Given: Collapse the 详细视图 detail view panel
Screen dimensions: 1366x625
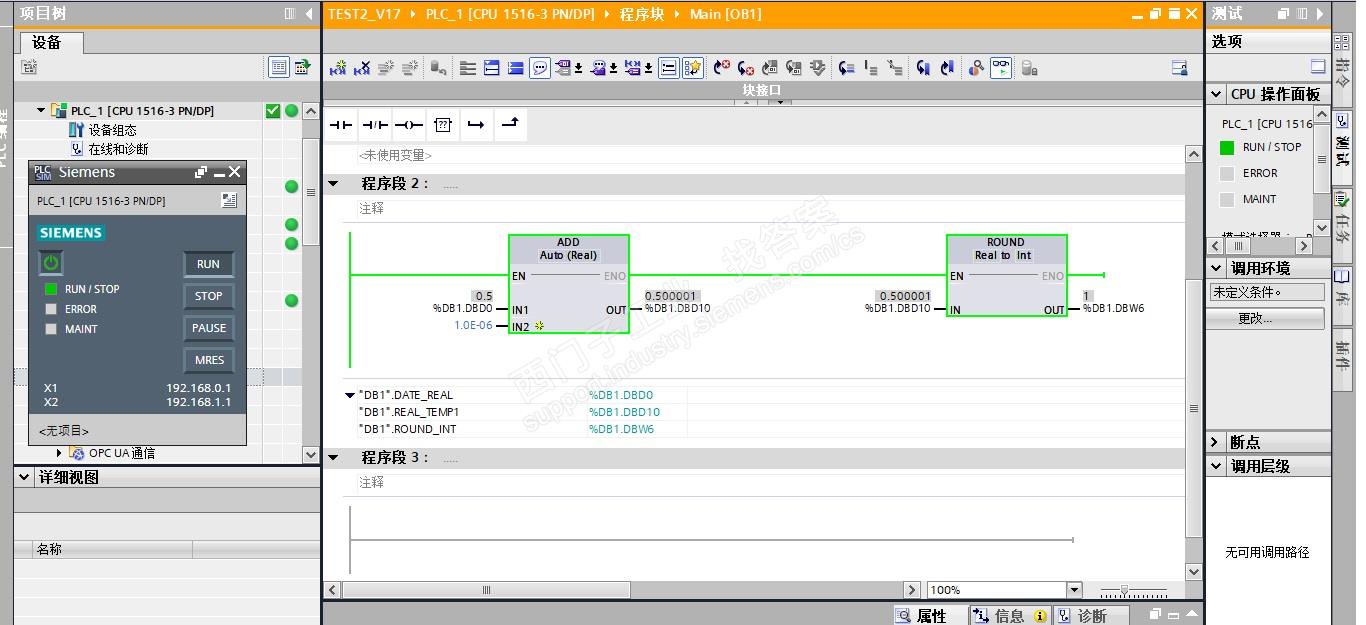Looking at the screenshot, I should coord(25,478).
